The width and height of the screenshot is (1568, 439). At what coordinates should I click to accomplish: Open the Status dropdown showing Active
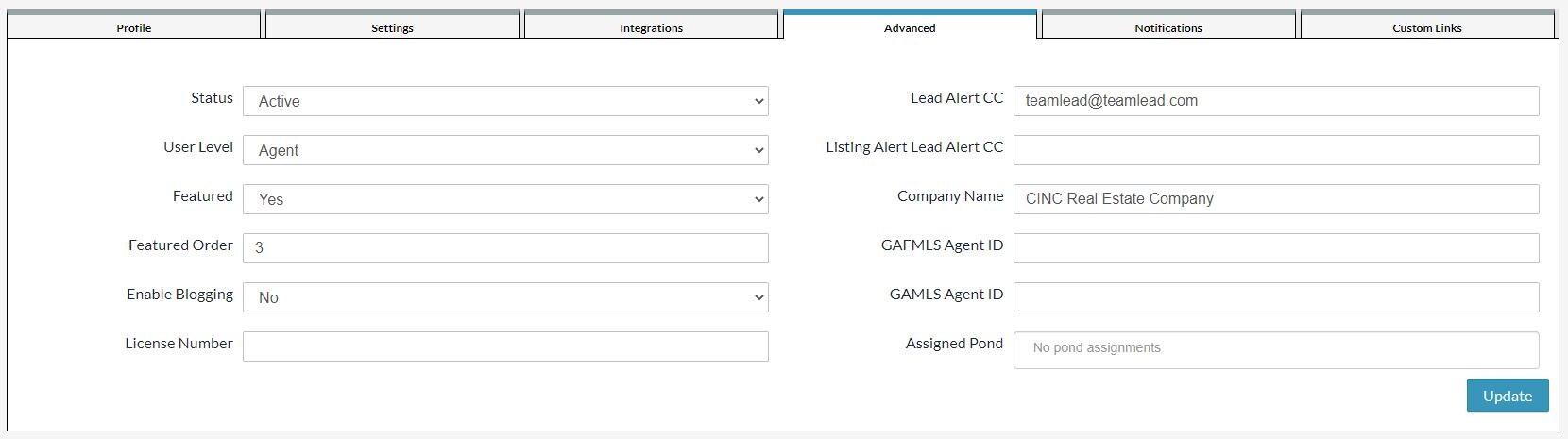click(505, 101)
